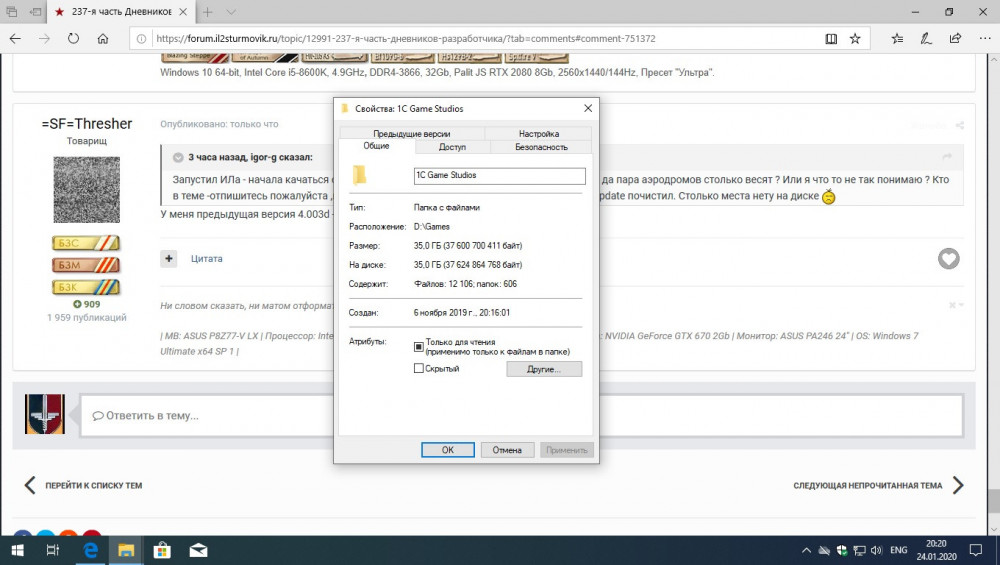Click the Ответить в тему reply field
The width and height of the screenshot is (1000, 565).
(x=521, y=415)
